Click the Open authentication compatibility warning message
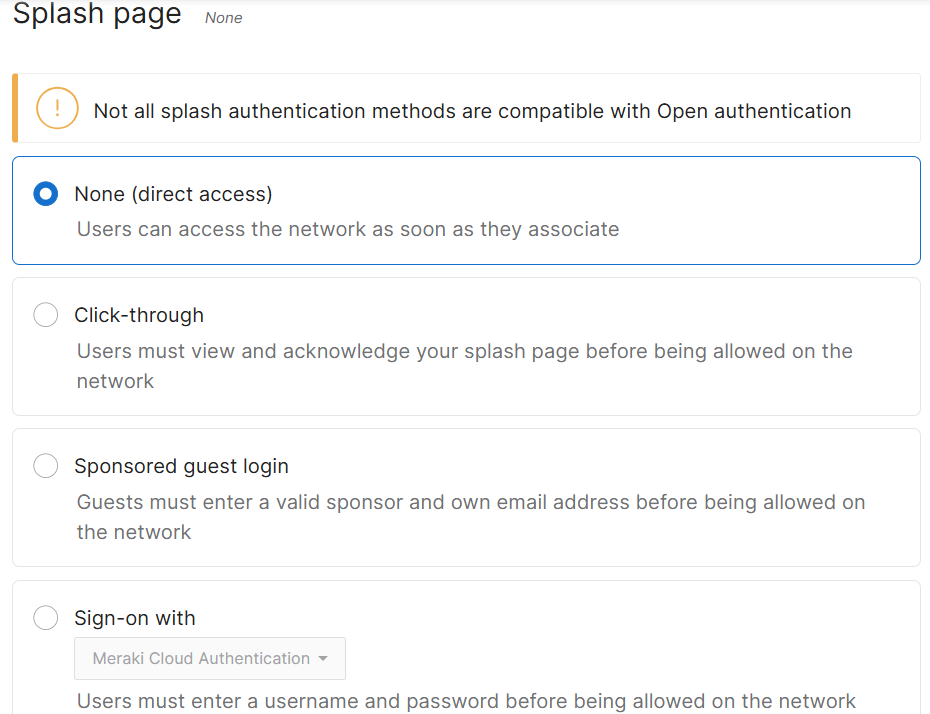This screenshot has width=930, height=714. tap(472, 111)
